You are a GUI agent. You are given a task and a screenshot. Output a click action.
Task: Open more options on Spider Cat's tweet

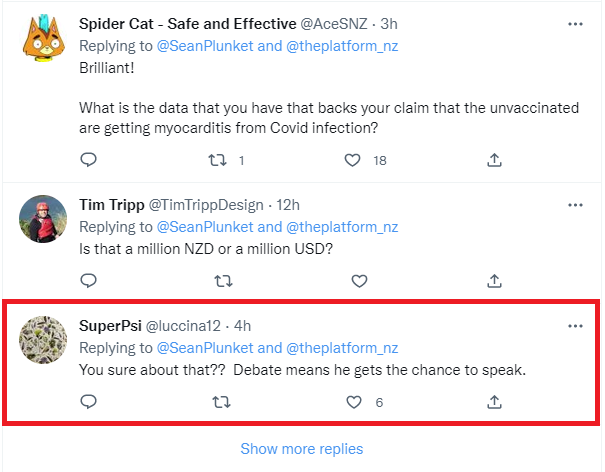point(575,23)
